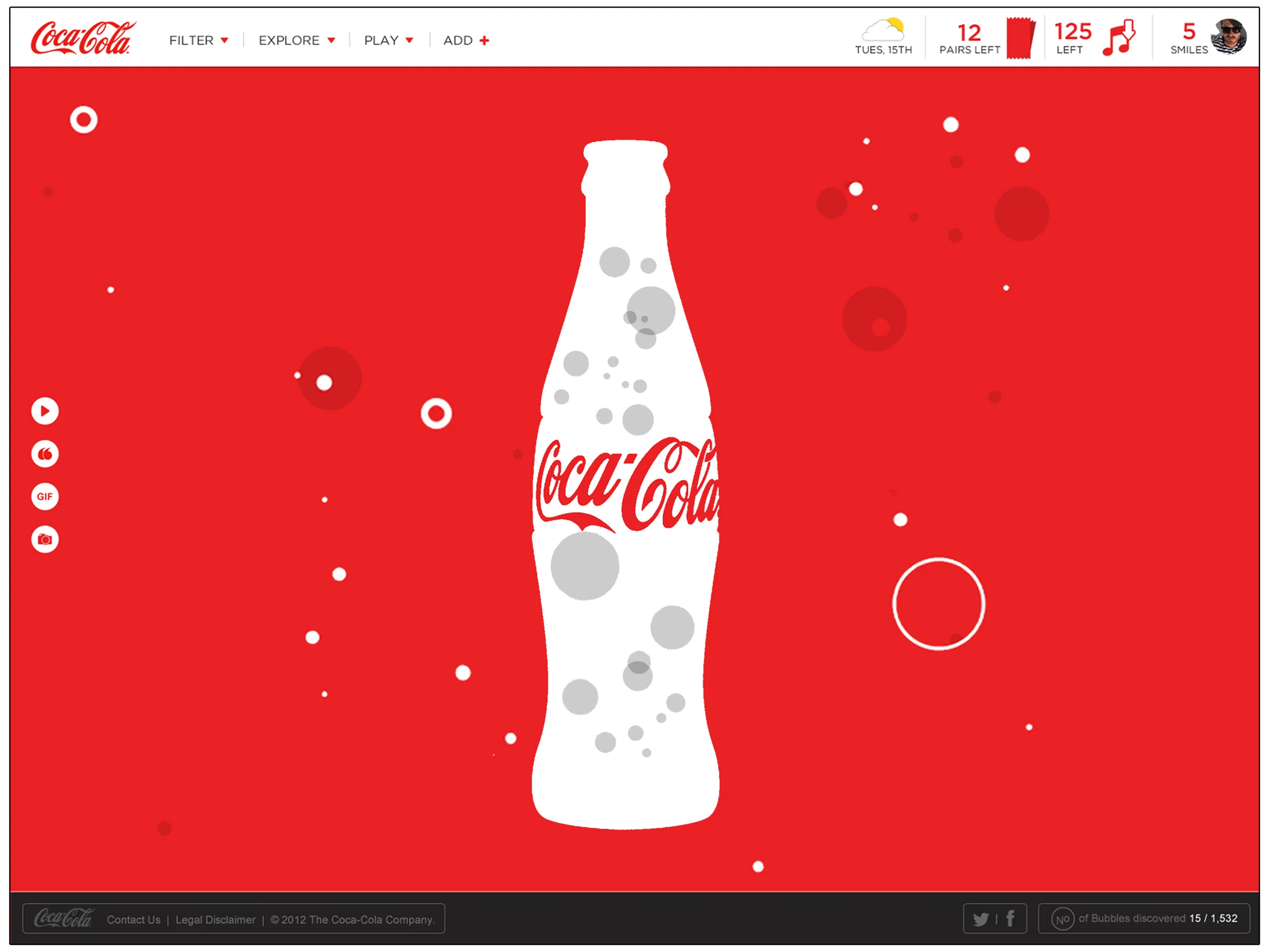The image size is (1267, 952).
Task: Click the Facebook icon in footer
Action: pyautogui.click(x=1011, y=919)
